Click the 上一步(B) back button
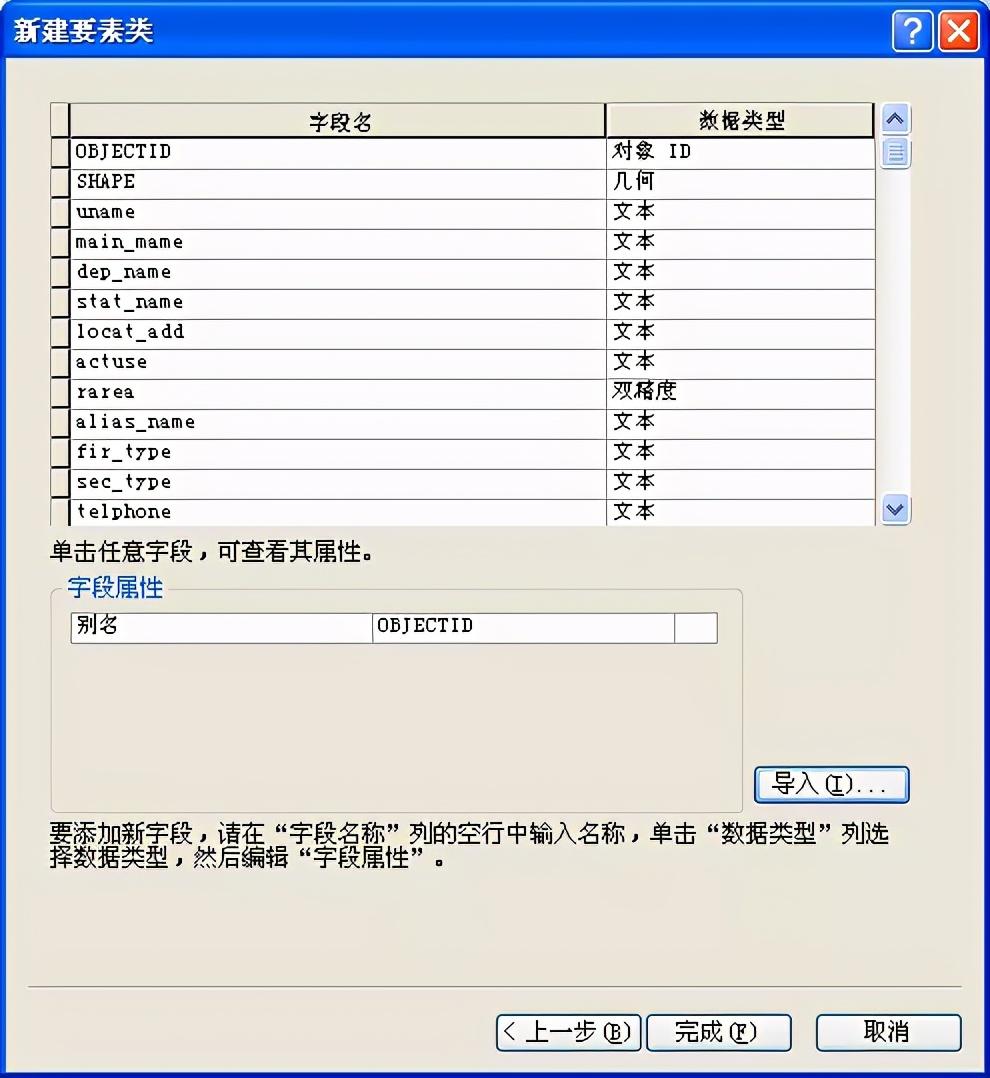The width and height of the screenshot is (990, 1078). pyautogui.click(x=569, y=1033)
